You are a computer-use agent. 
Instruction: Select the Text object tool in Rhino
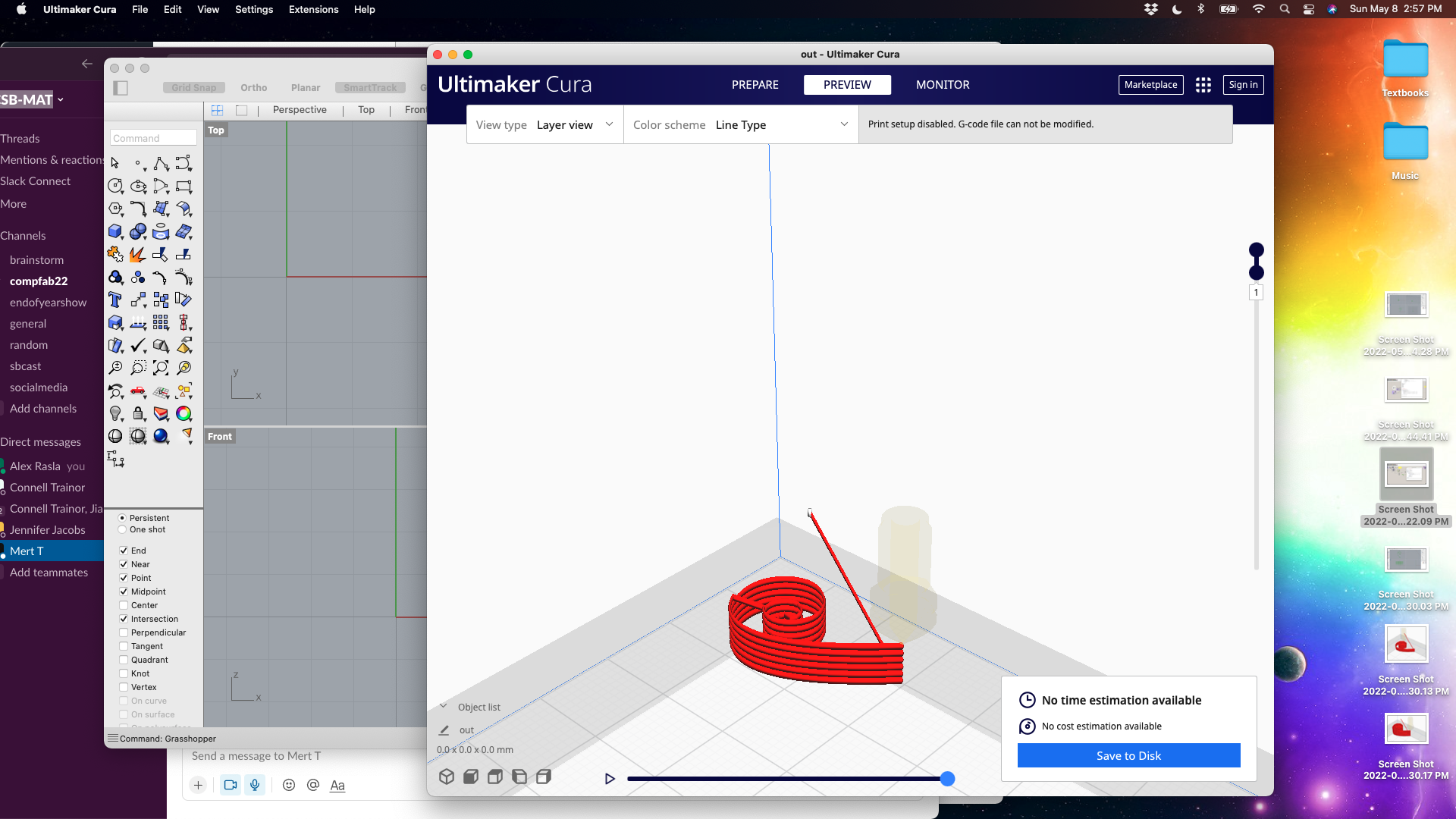point(115,298)
